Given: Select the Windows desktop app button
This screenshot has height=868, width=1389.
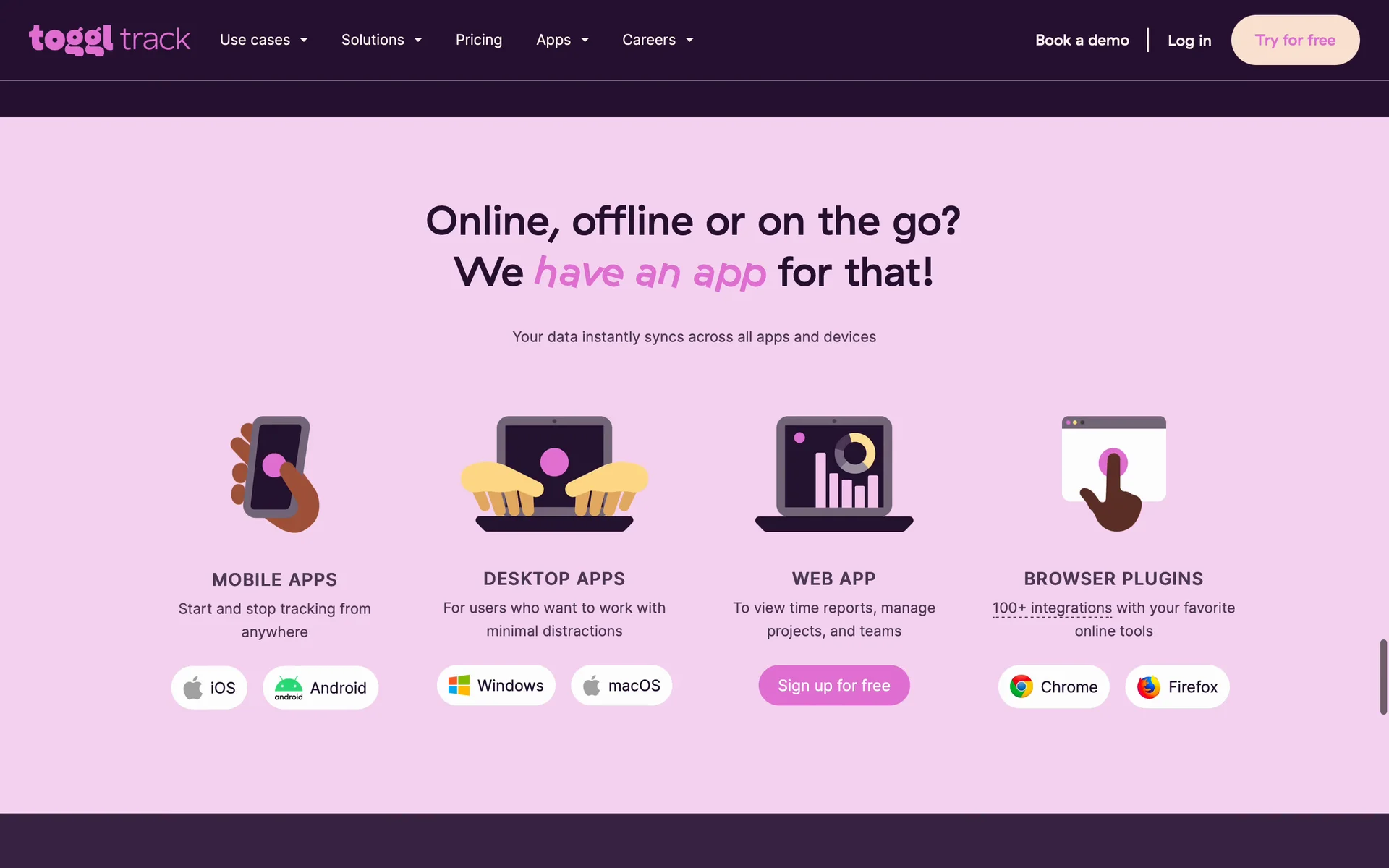Looking at the screenshot, I should click(x=496, y=685).
